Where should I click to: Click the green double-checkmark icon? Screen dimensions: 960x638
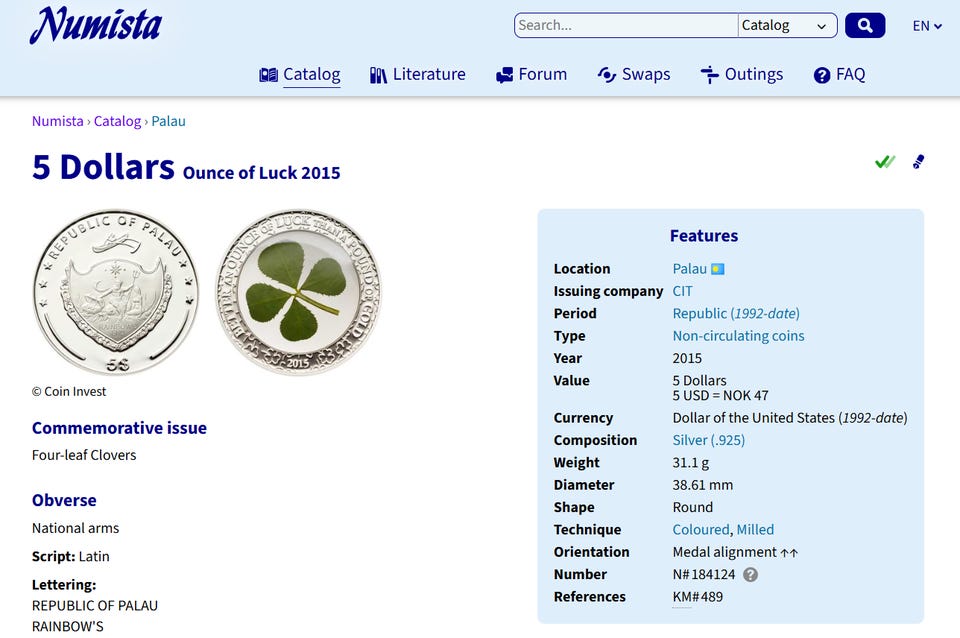[885, 162]
